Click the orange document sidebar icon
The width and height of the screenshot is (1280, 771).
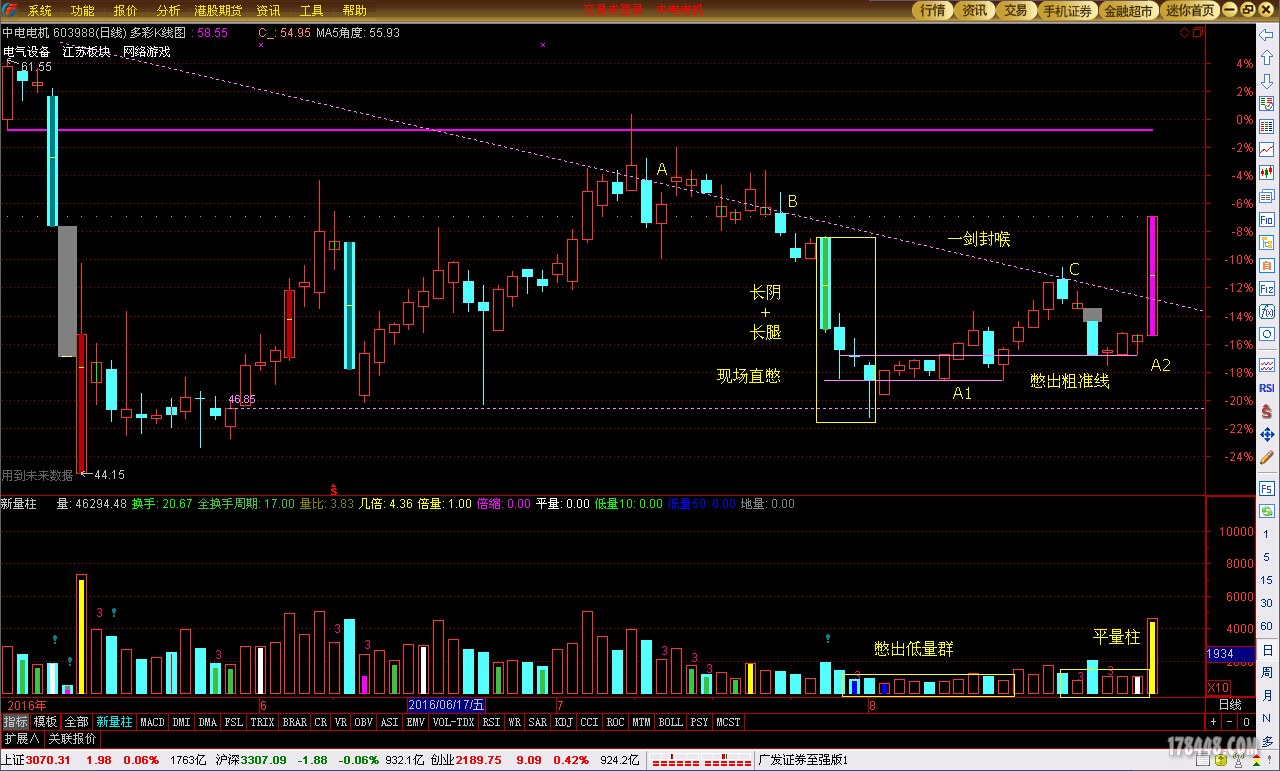(1267, 265)
